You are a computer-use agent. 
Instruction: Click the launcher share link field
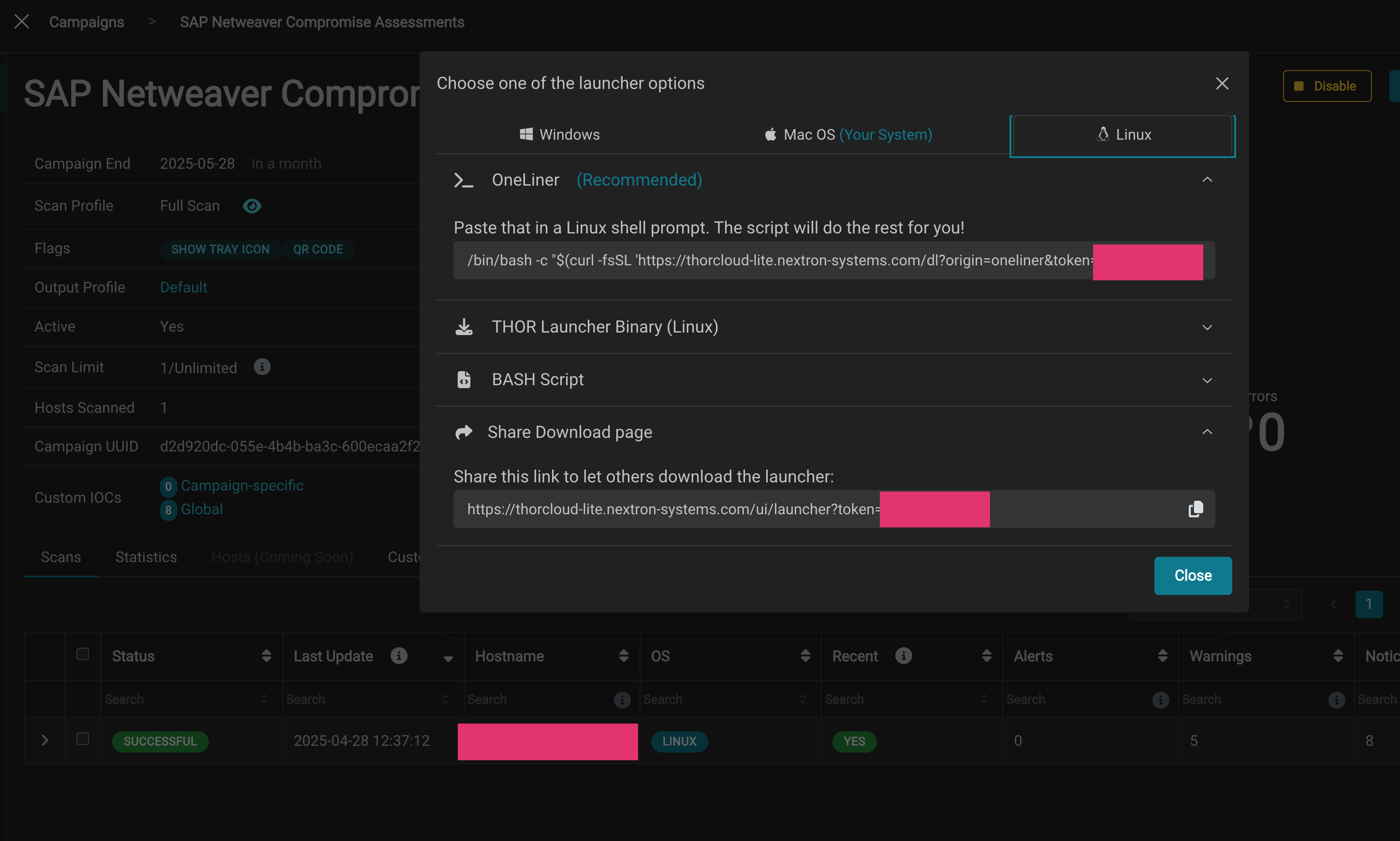pyautogui.click(x=834, y=509)
